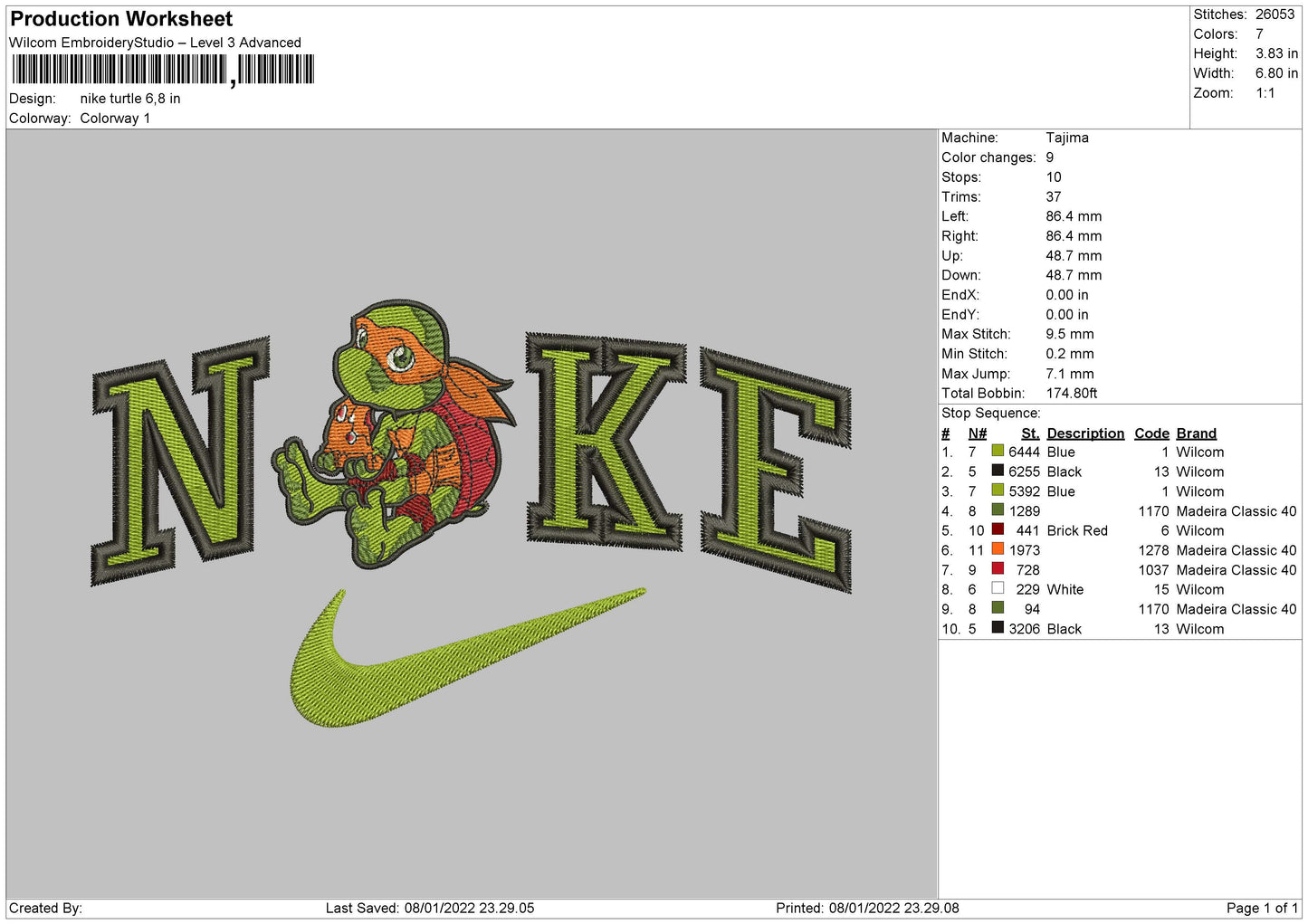Click the N# column header
1308x924 pixels.
tap(977, 433)
